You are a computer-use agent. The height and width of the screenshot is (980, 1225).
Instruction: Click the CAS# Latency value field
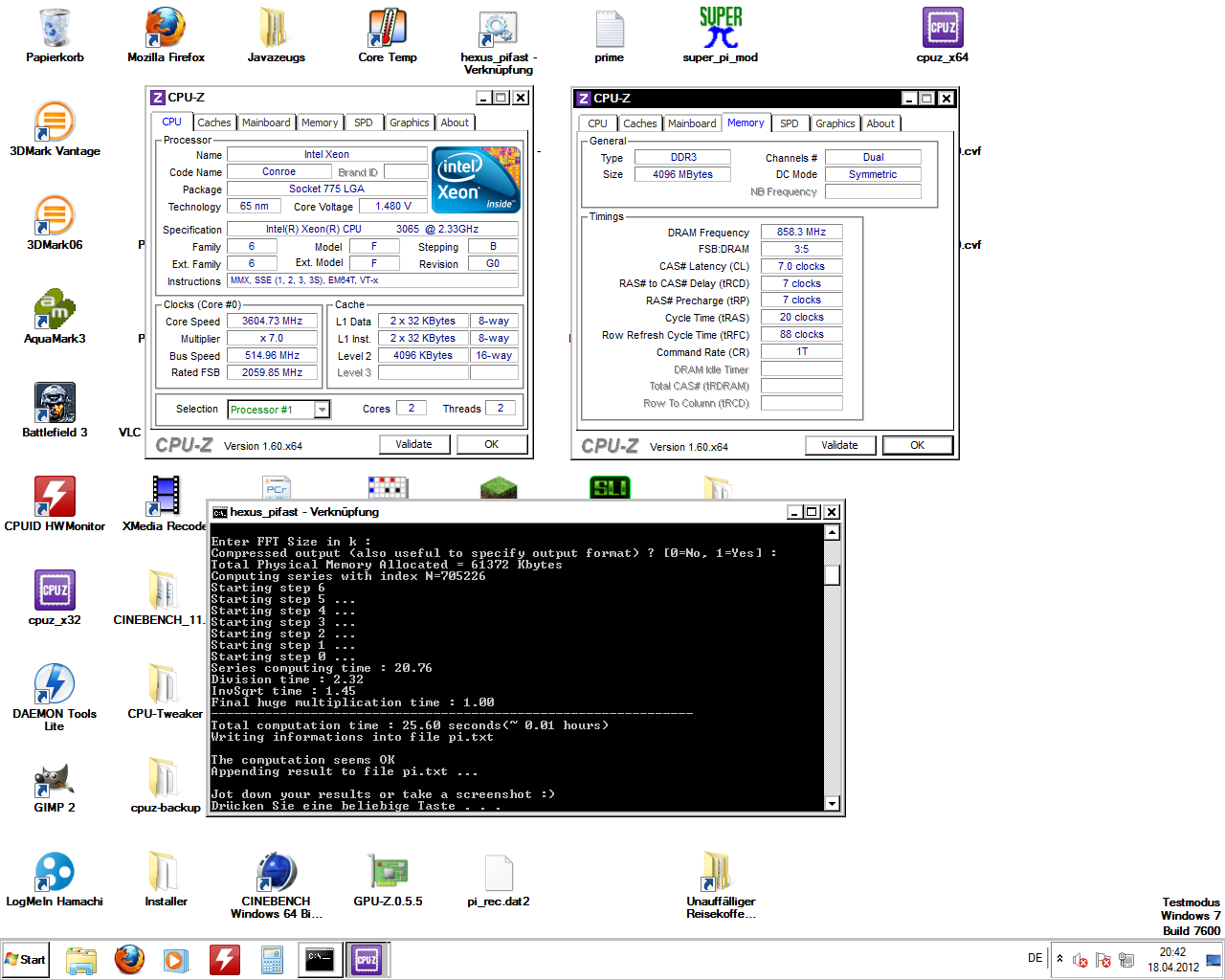[801, 266]
